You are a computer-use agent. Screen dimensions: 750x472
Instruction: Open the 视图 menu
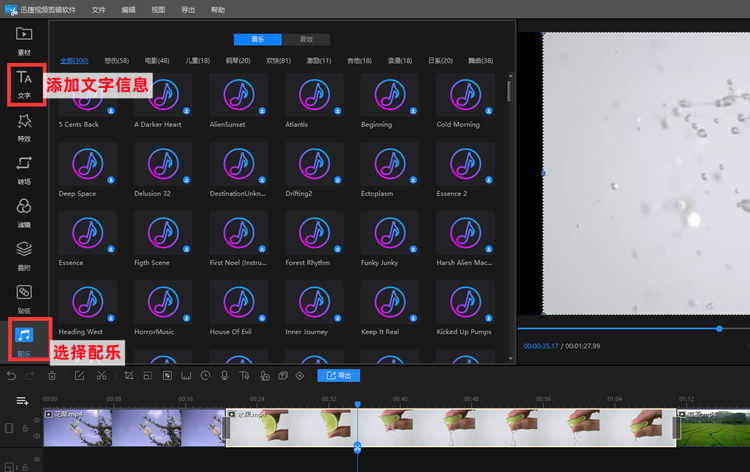pos(158,10)
